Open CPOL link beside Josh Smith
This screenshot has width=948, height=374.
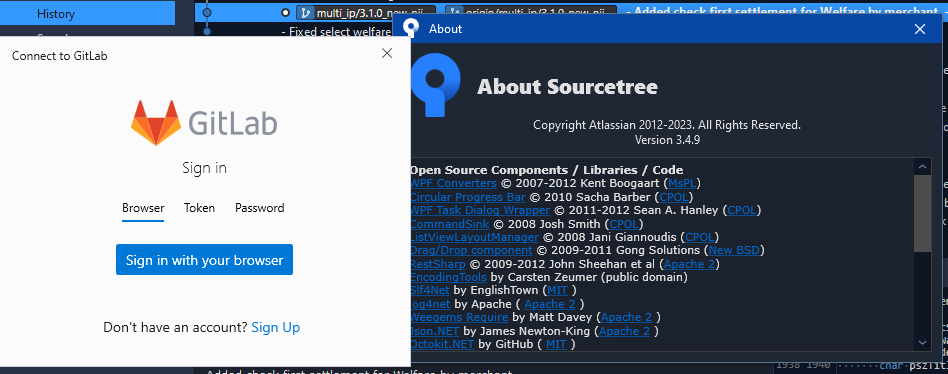pyautogui.click(x=625, y=224)
